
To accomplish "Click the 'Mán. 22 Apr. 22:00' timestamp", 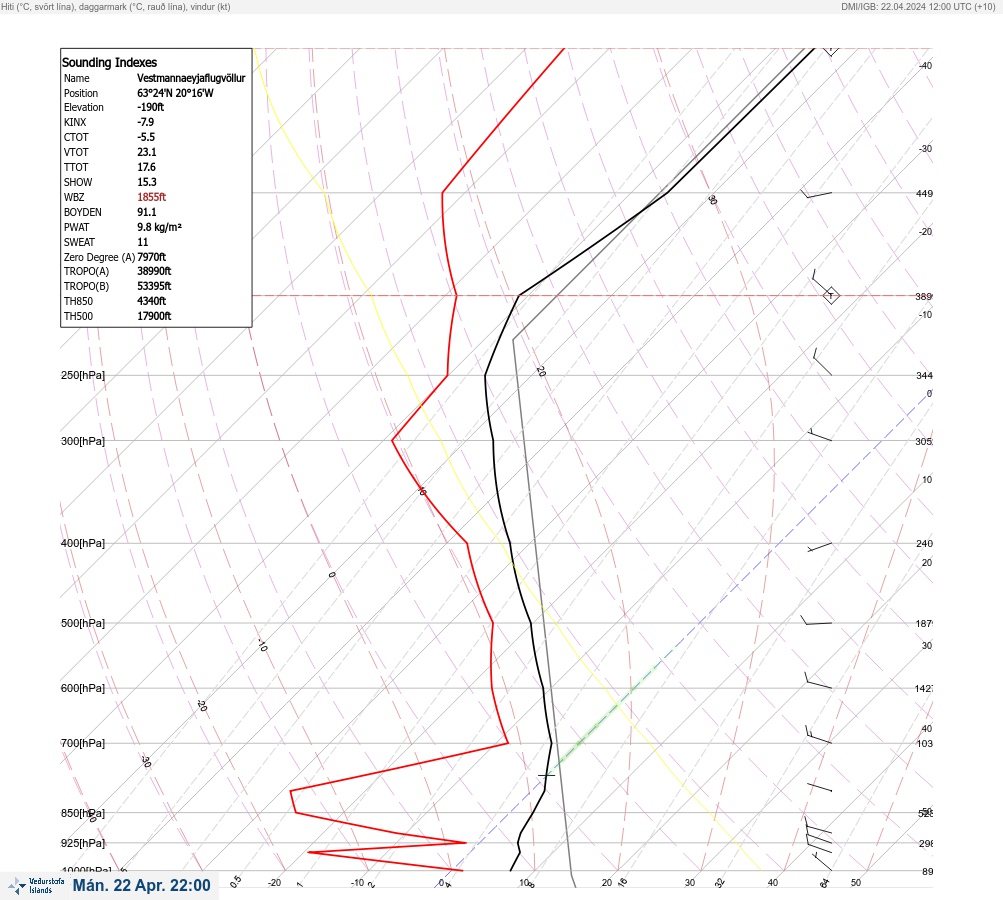I will click(141, 885).
